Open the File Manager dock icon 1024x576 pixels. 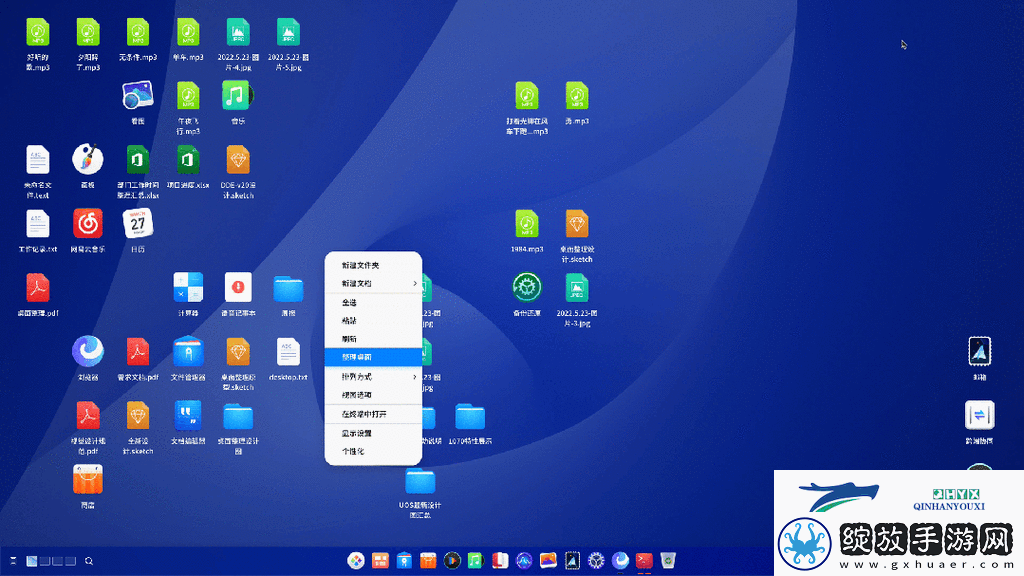pos(404,560)
